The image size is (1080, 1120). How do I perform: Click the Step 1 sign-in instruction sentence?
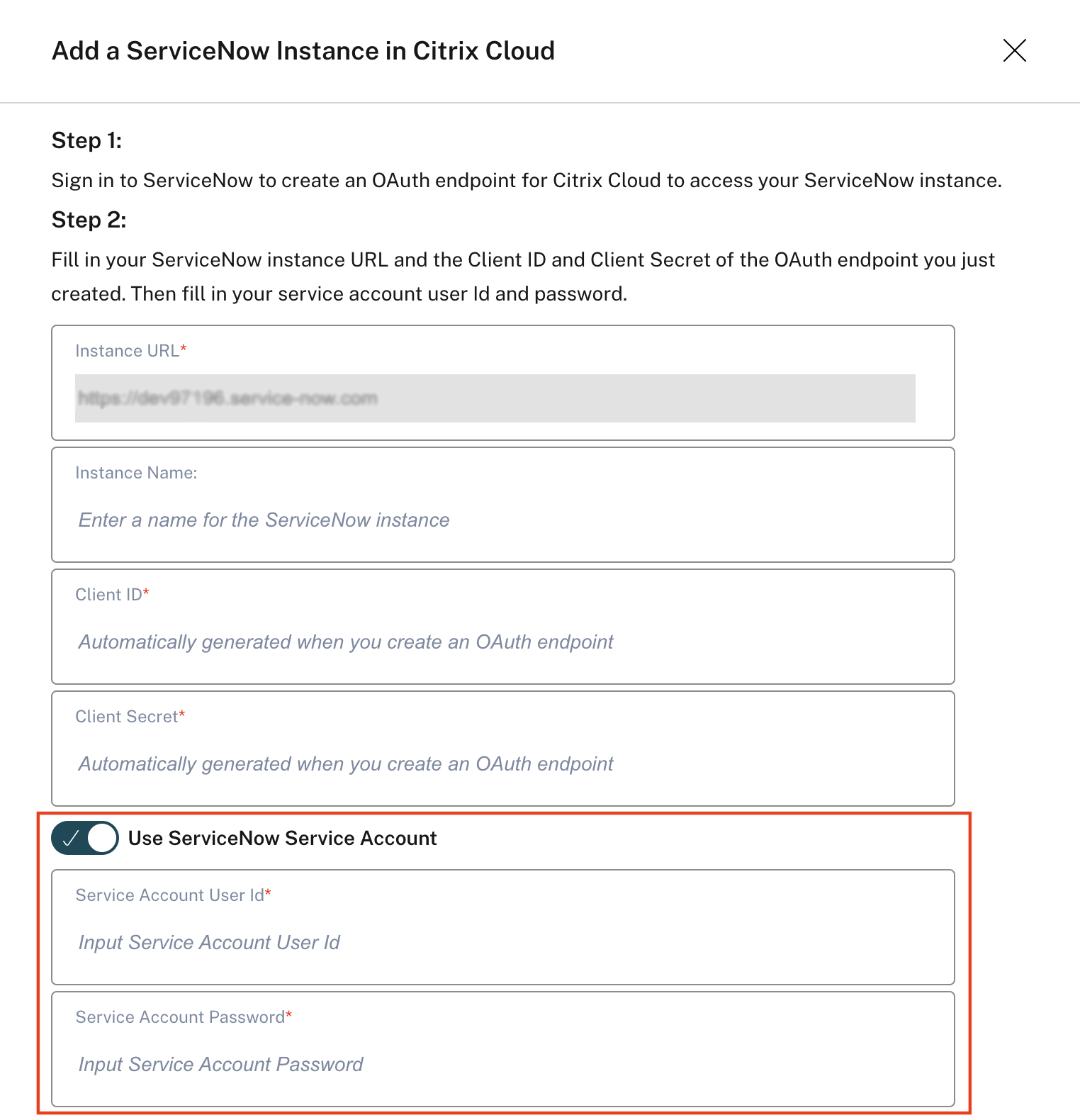(x=526, y=181)
